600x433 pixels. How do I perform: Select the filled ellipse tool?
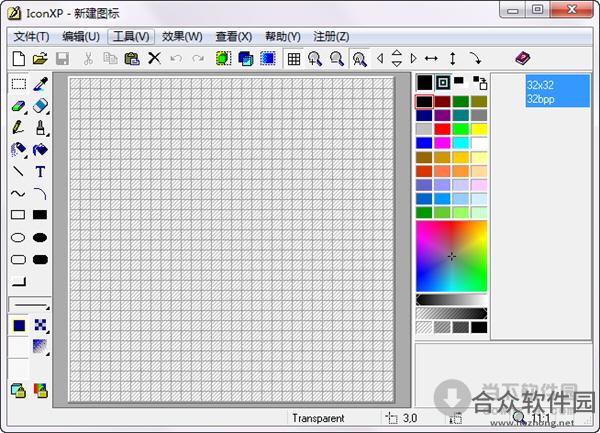(x=40, y=238)
